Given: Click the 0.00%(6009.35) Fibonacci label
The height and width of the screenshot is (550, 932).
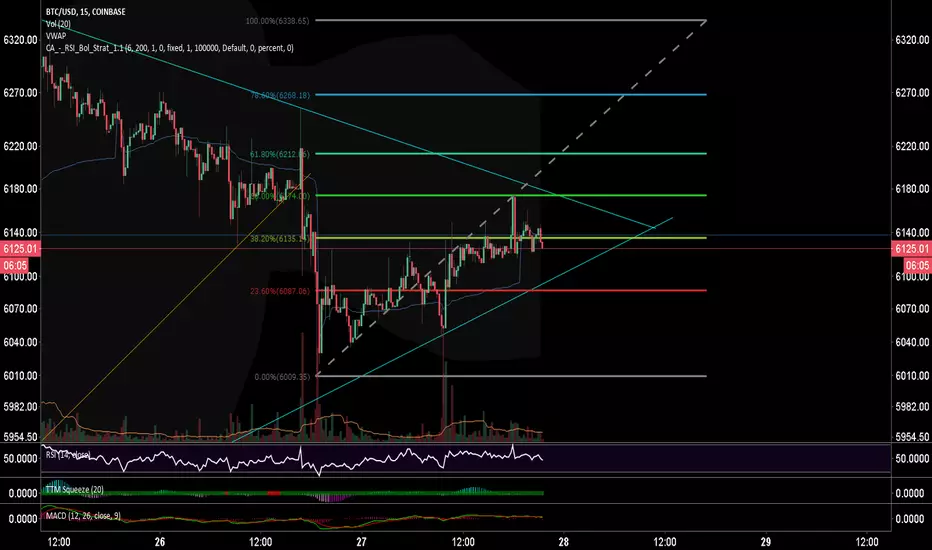Looking at the screenshot, I should coord(282,377).
